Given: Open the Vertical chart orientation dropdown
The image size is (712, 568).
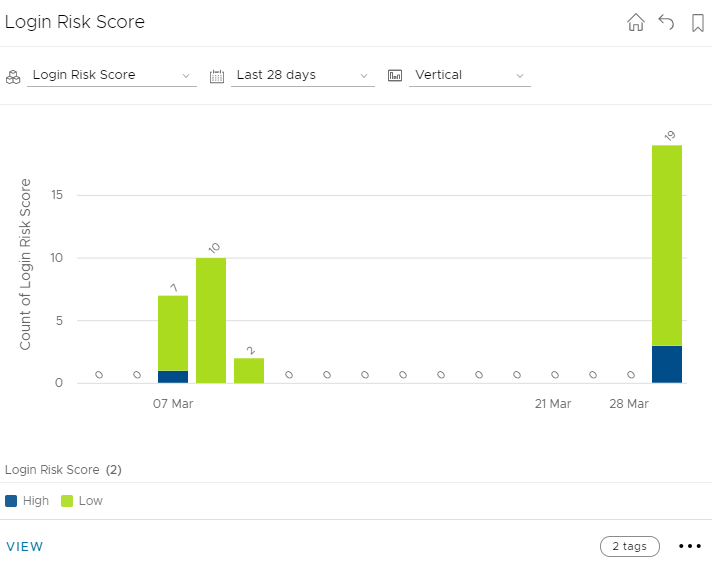Looking at the screenshot, I should coord(469,75).
